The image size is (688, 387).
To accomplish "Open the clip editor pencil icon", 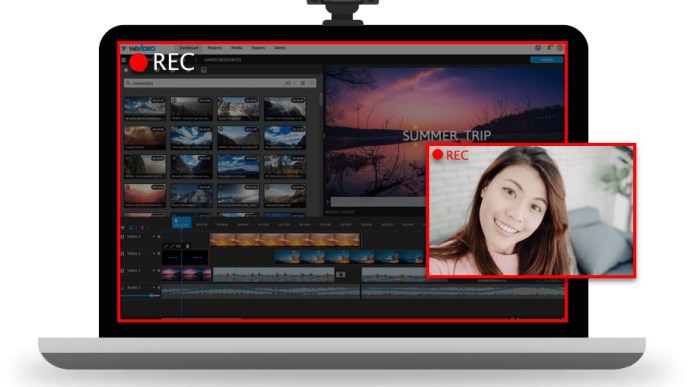I will [x=165, y=246].
